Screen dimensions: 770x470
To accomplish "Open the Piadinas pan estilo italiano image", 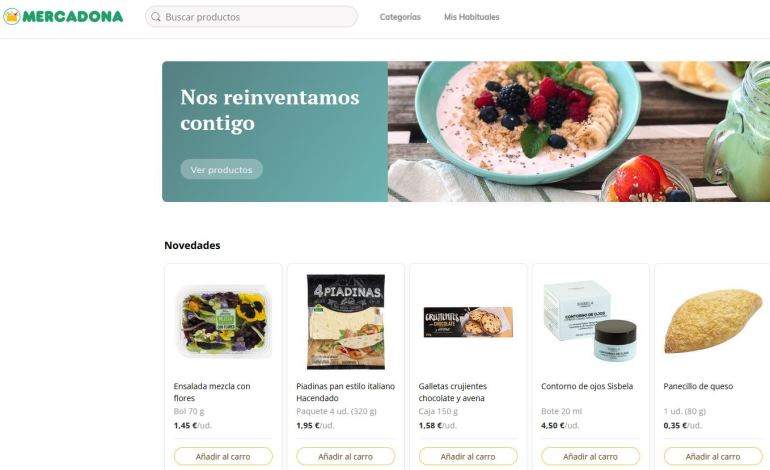I will click(x=346, y=322).
